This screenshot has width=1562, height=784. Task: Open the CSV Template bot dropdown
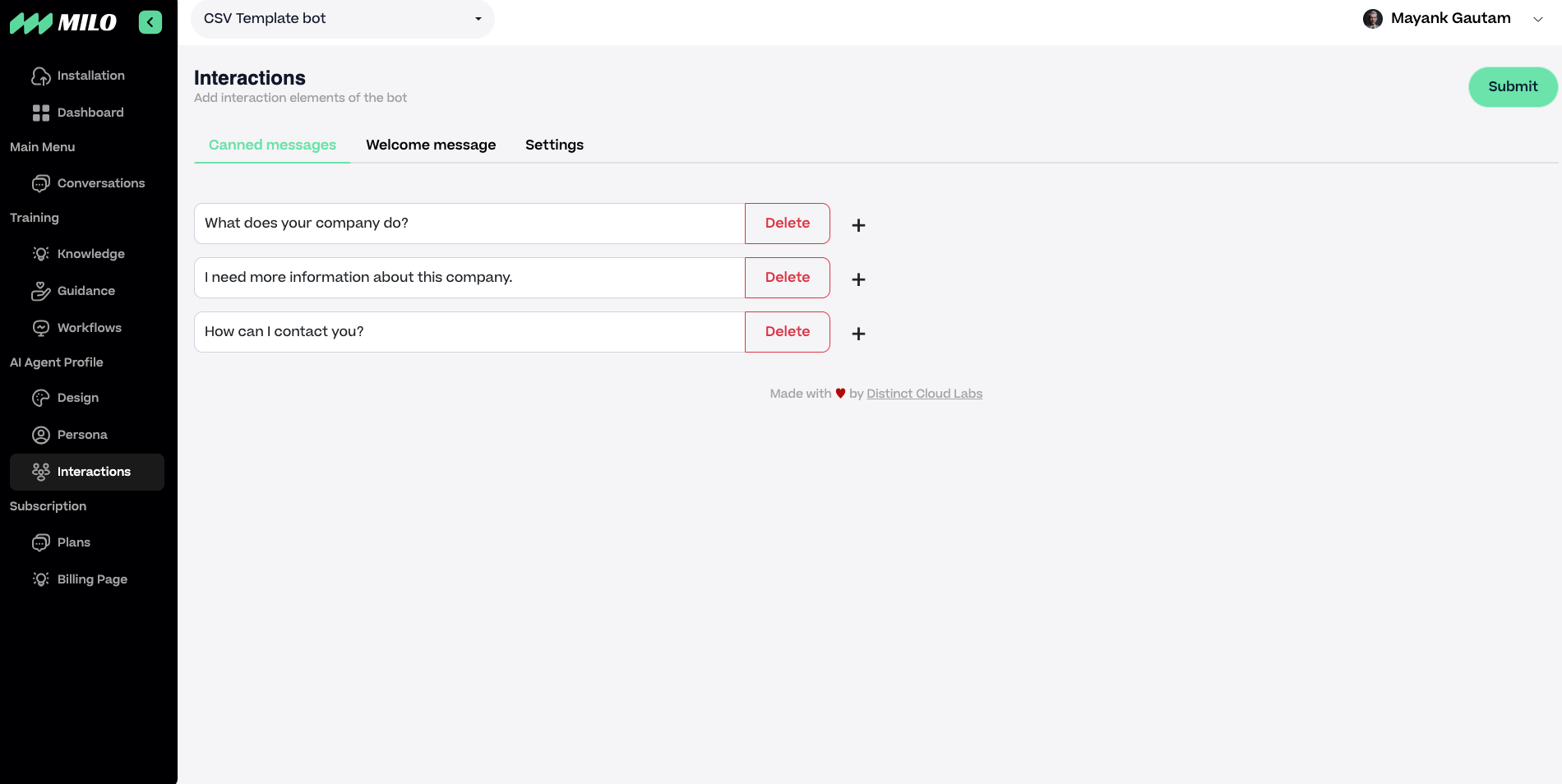click(x=342, y=19)
